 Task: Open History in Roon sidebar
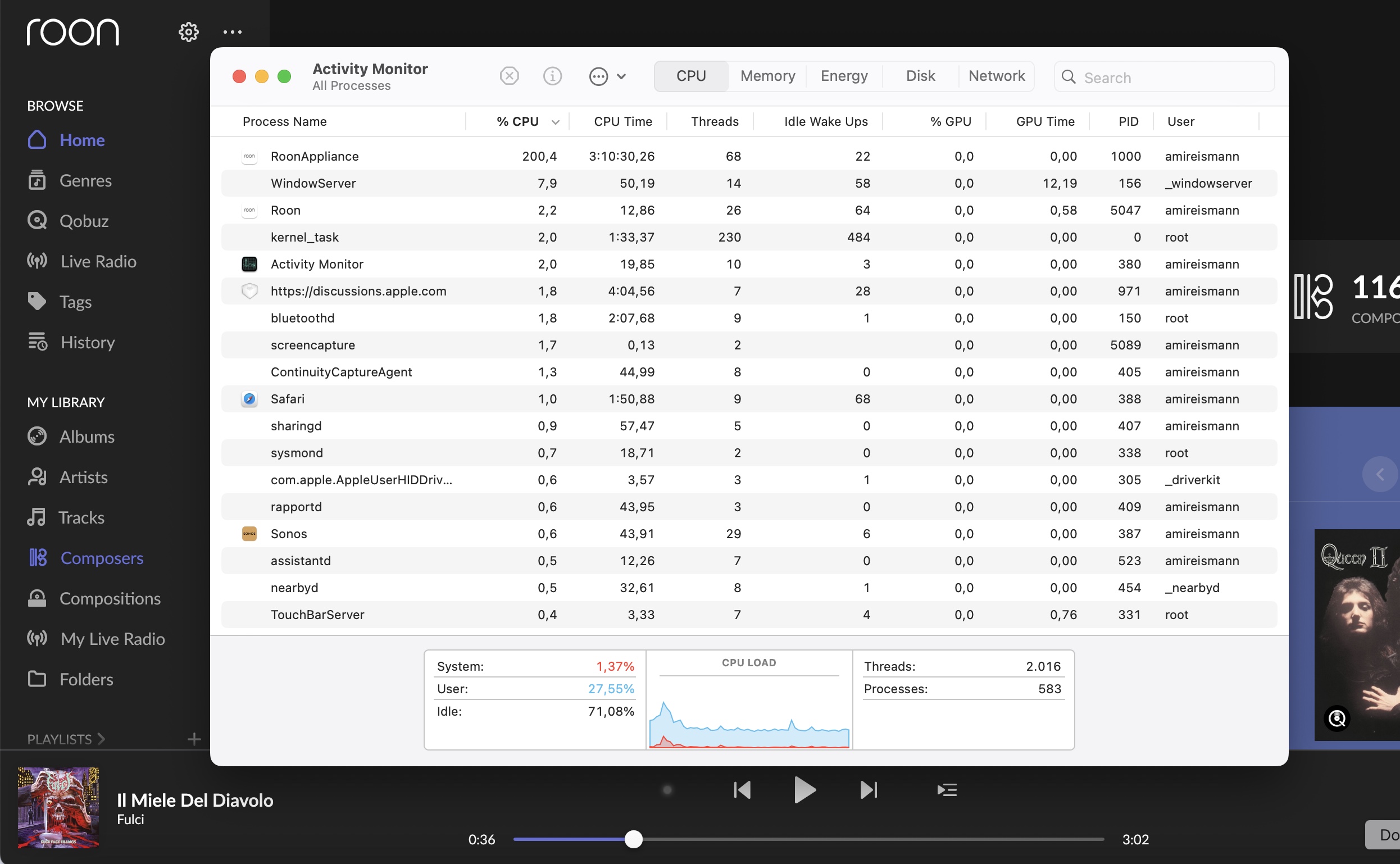(x=71, y=342)
